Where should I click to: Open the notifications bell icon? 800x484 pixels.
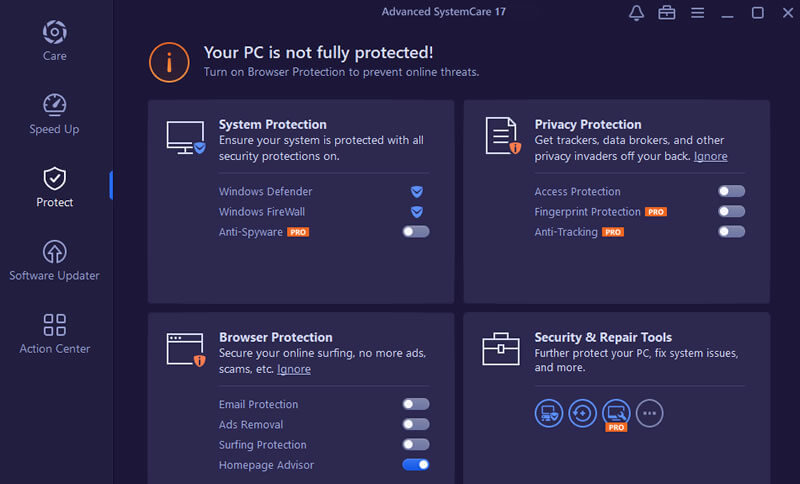click(x=636, y=13)
